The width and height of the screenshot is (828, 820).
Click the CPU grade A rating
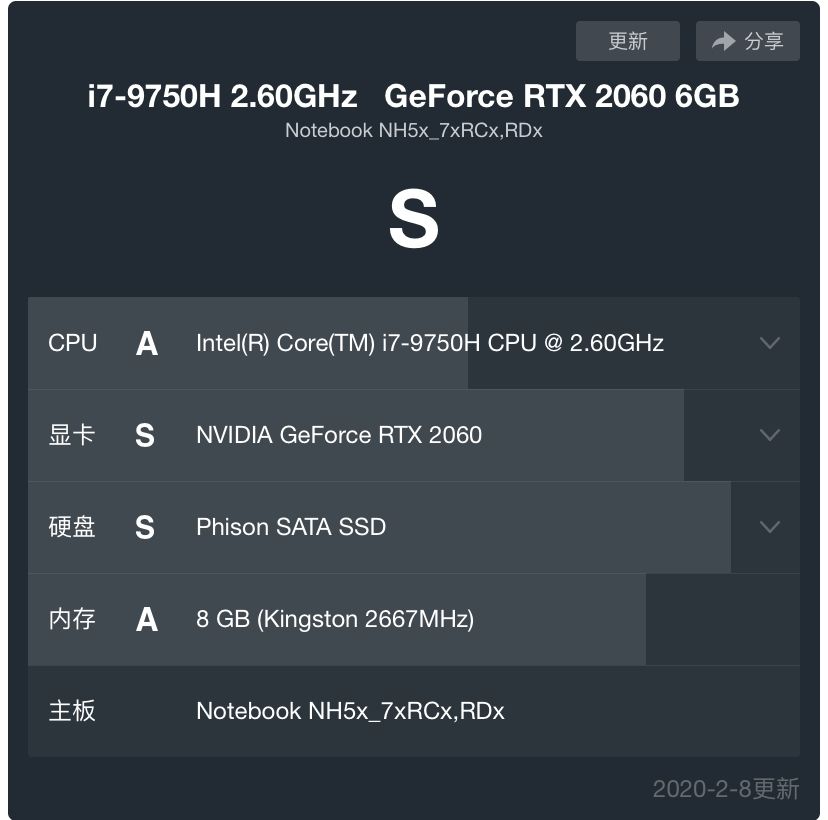pos(146,343)
